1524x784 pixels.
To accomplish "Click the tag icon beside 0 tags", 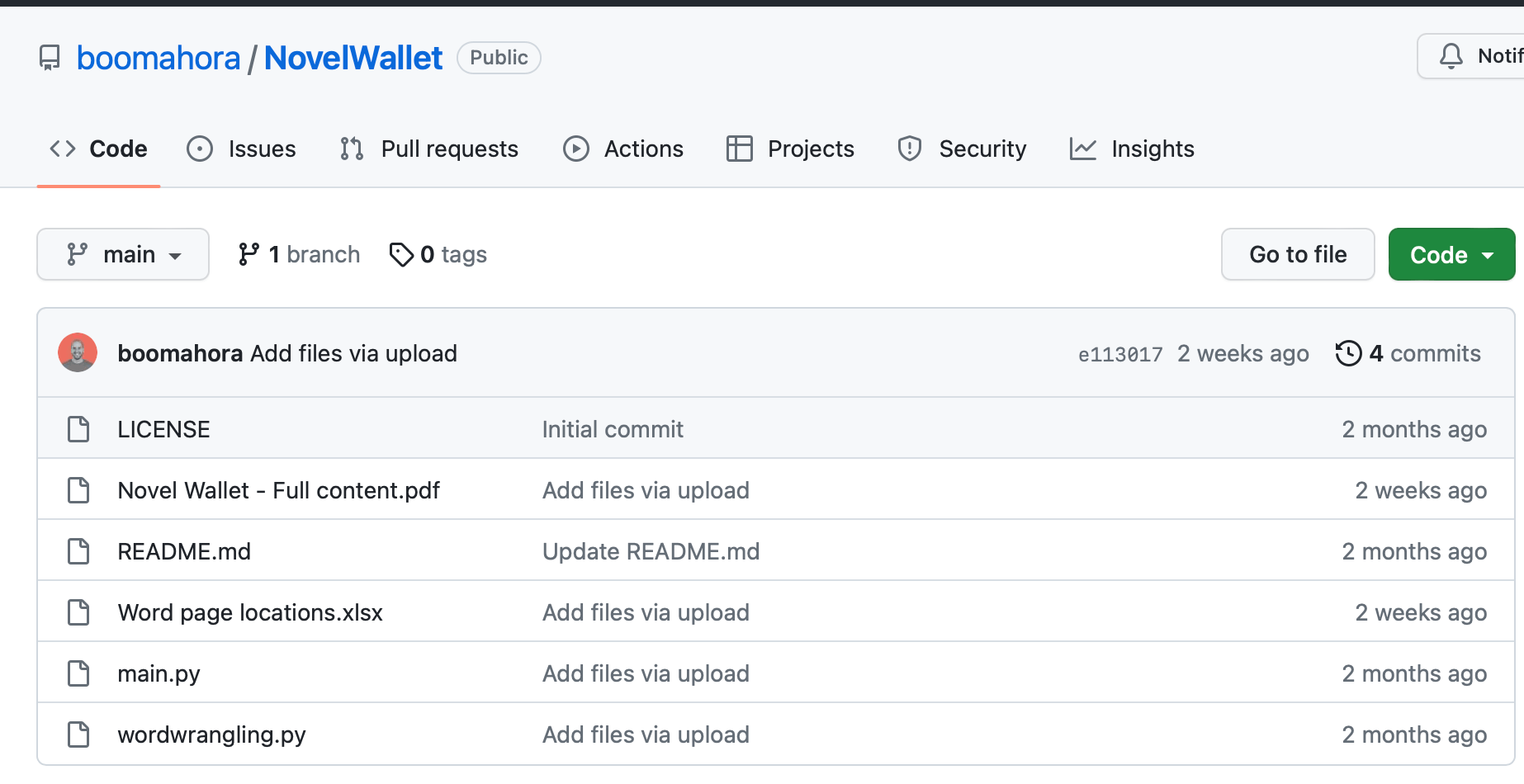I will (x=401, y=255).
